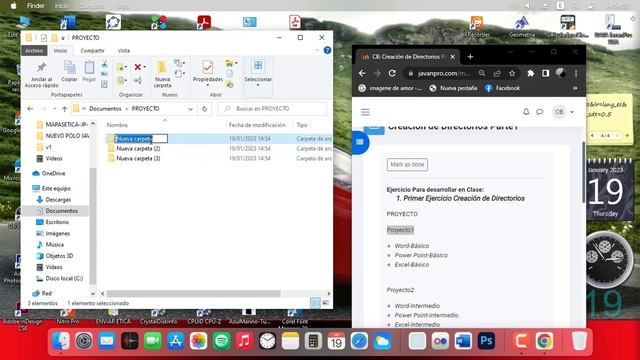Viewport: 640px width, 360px height.
Task: Open the Finder menu in the menu bar
Action: coord(36,6)
